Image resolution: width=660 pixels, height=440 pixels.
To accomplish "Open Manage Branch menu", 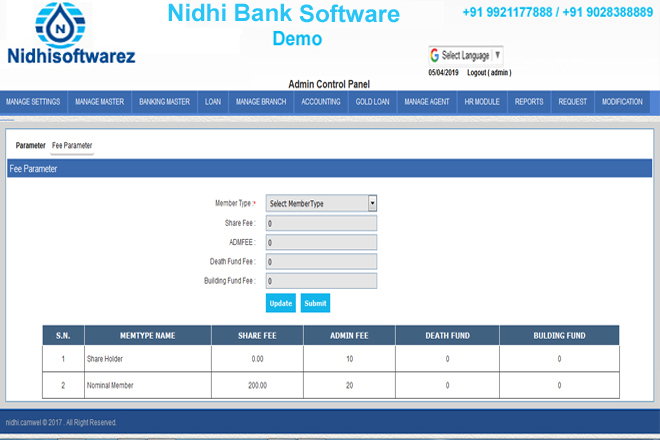I will point(261,102).
